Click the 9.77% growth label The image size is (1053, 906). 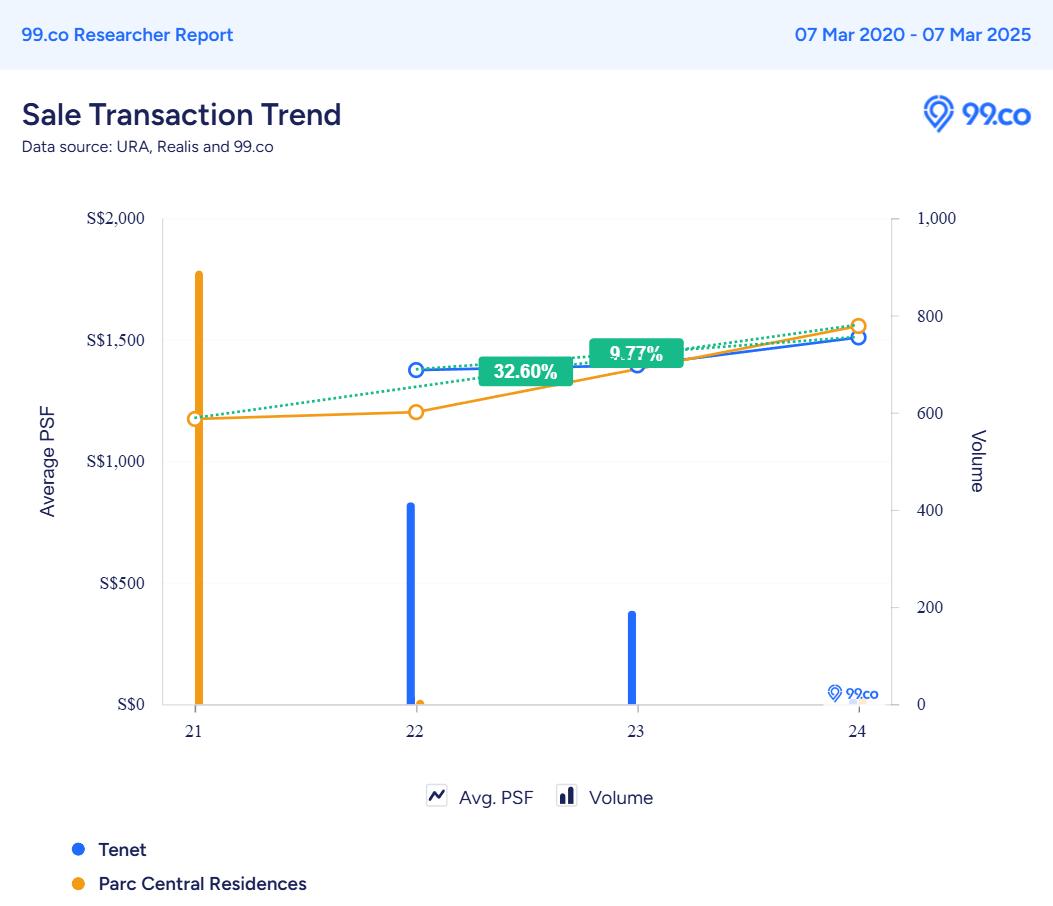coord(636,353)
